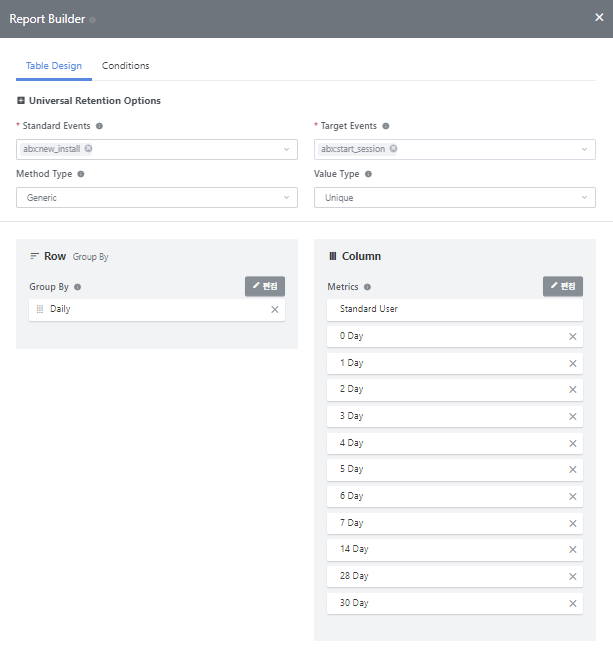Delete the 14 Day metric

tap(572, 550)
